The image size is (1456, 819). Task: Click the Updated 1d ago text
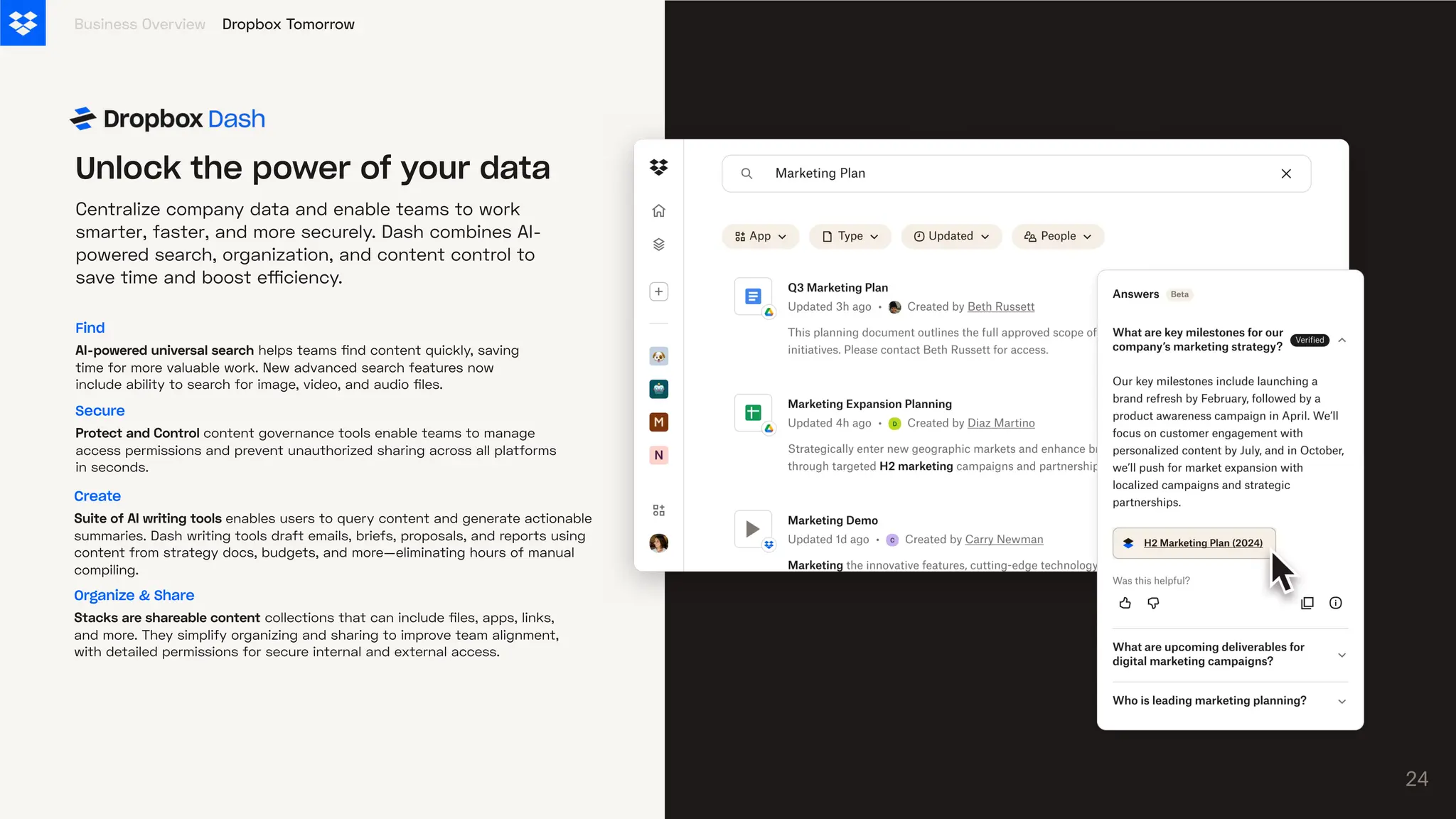coord(828,540)
